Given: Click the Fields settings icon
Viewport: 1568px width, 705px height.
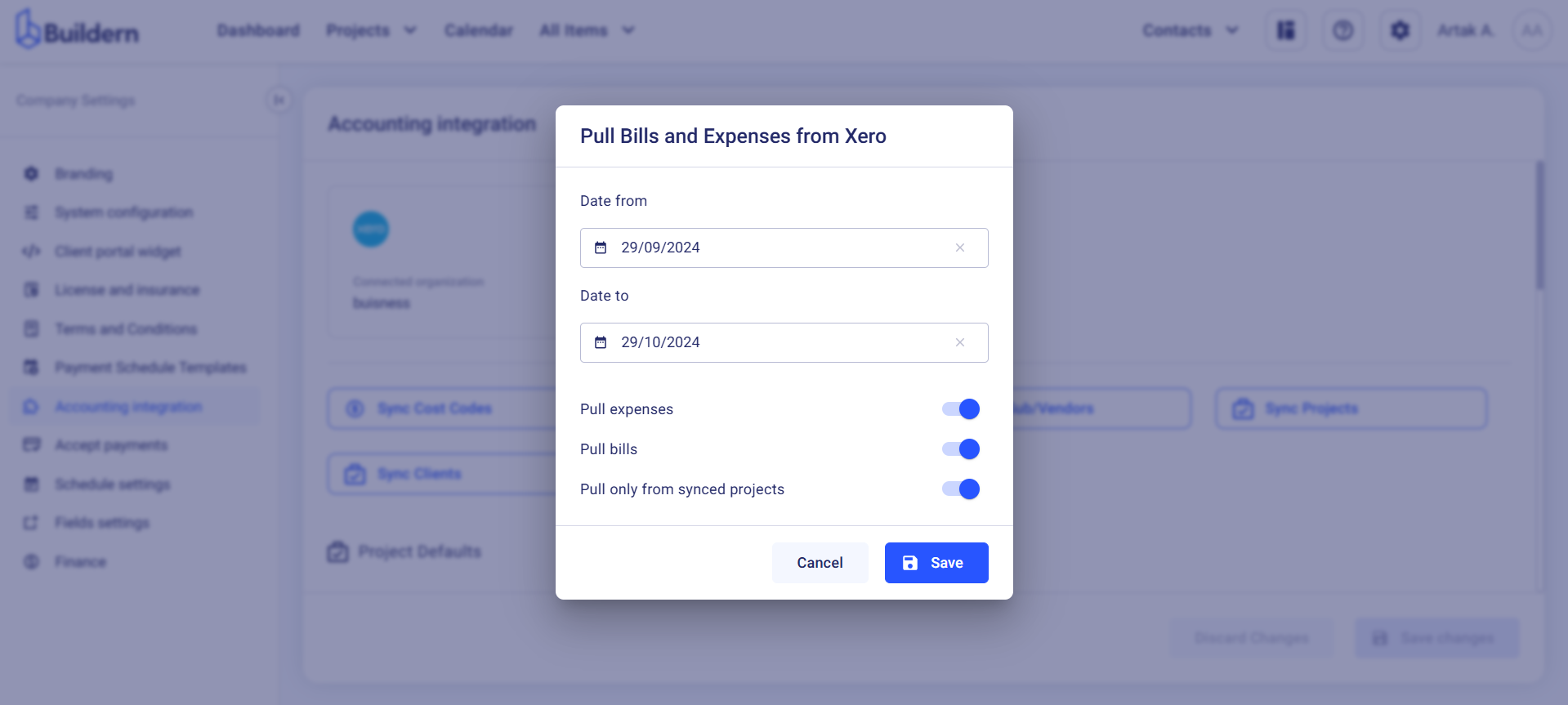Looking at the screenshot, I should (31, 523).
